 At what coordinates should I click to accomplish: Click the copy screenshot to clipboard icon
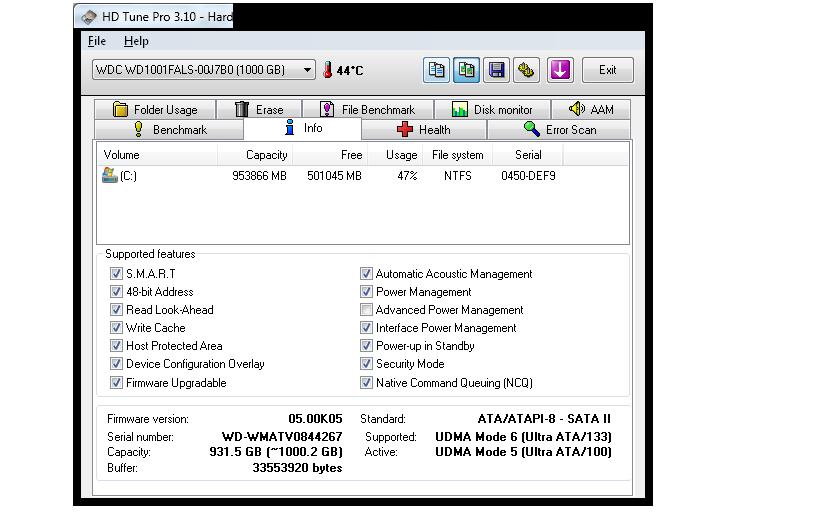(x=466, y=70)
